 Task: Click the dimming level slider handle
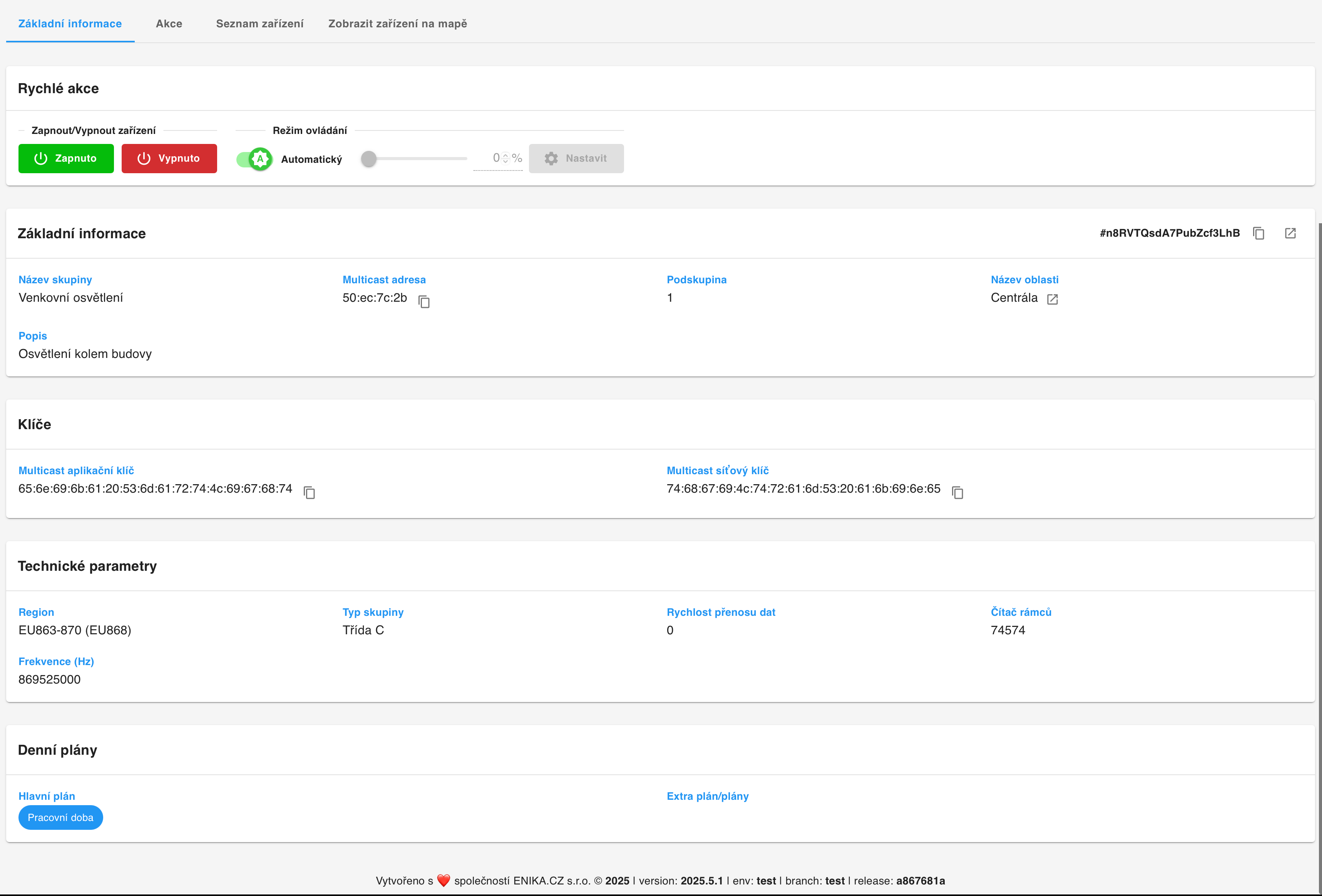[x=369, y=159]
